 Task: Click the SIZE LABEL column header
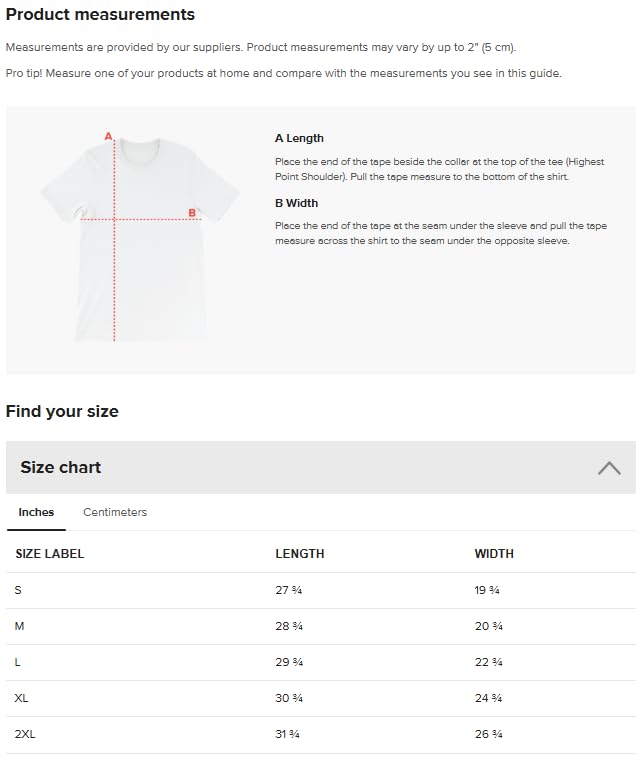(x=50, y=553)
